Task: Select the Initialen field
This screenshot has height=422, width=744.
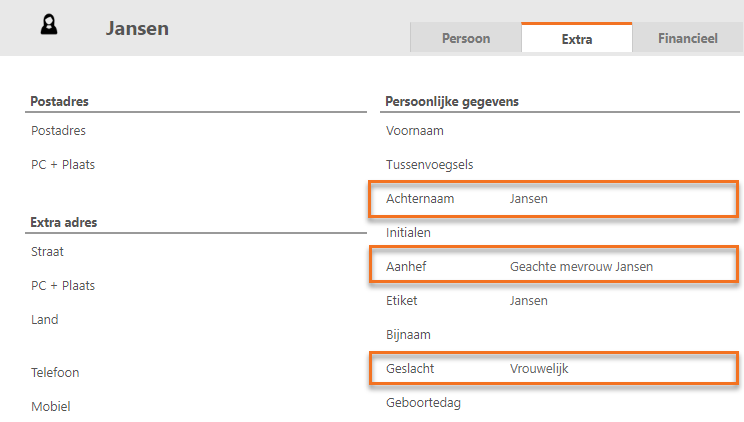Action: click(x=553, y=232)
